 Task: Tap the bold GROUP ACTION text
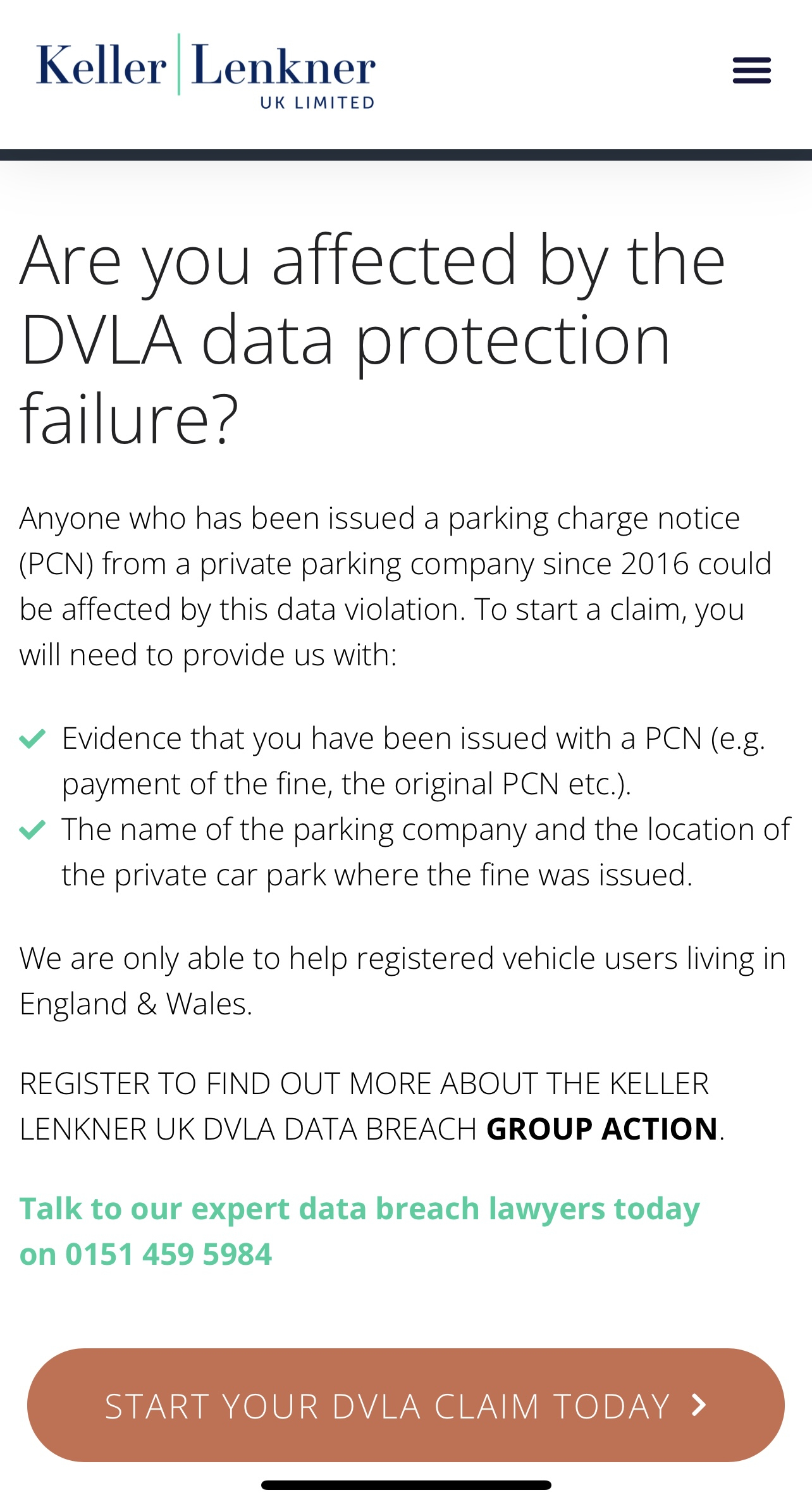(602, 1129)
